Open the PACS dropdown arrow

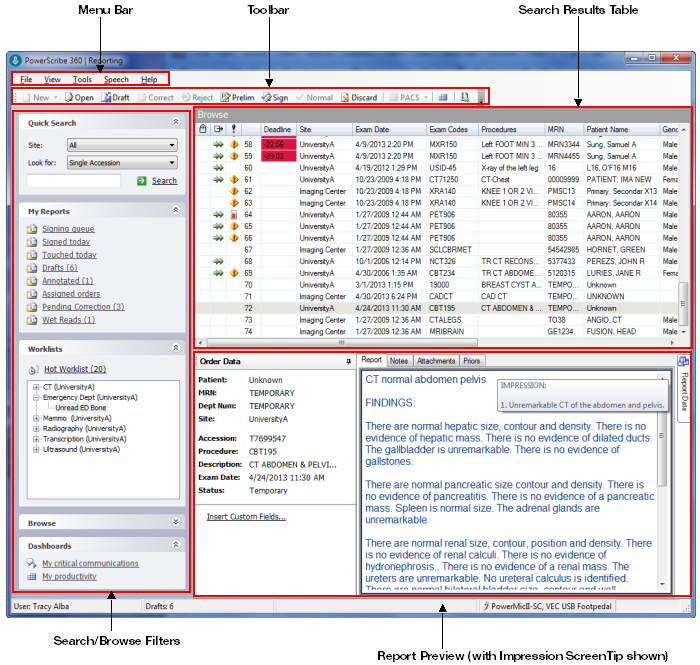click(x=426, y=97)
